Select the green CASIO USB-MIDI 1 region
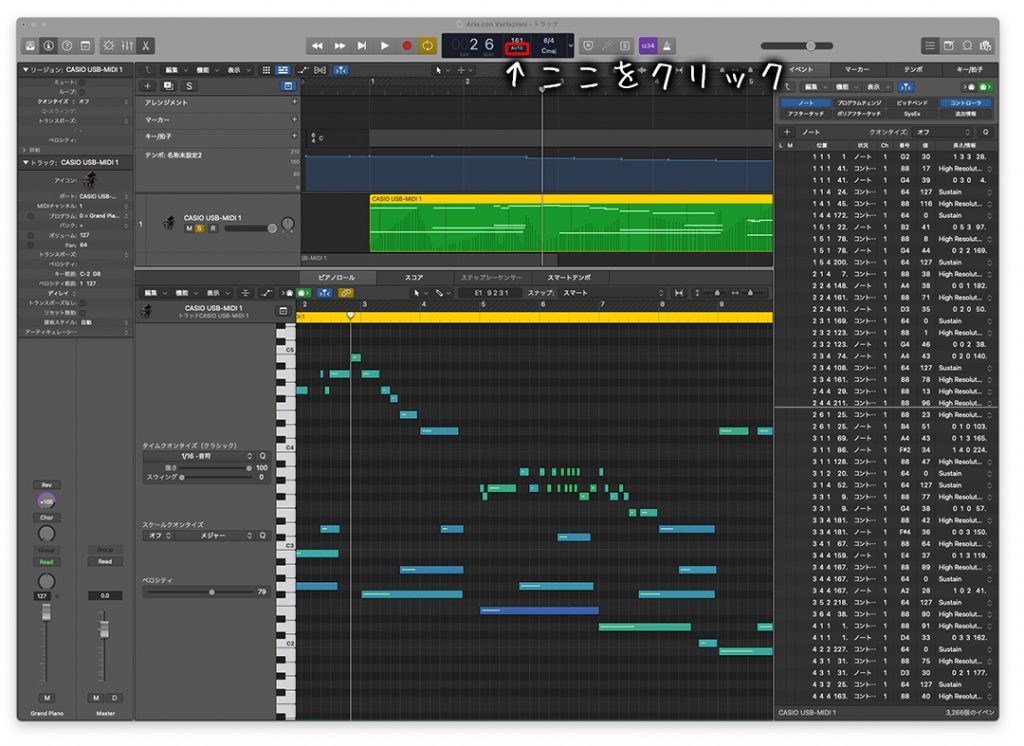 click(x=571, y=223)
